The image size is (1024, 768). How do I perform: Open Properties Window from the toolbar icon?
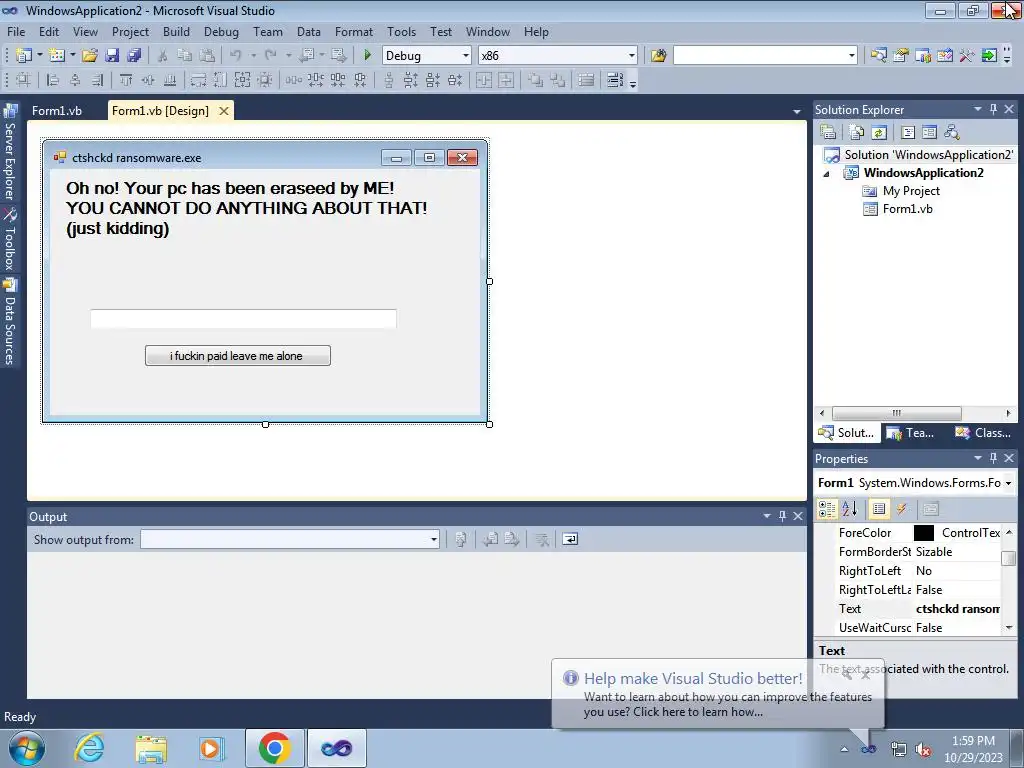click(901, 56)
